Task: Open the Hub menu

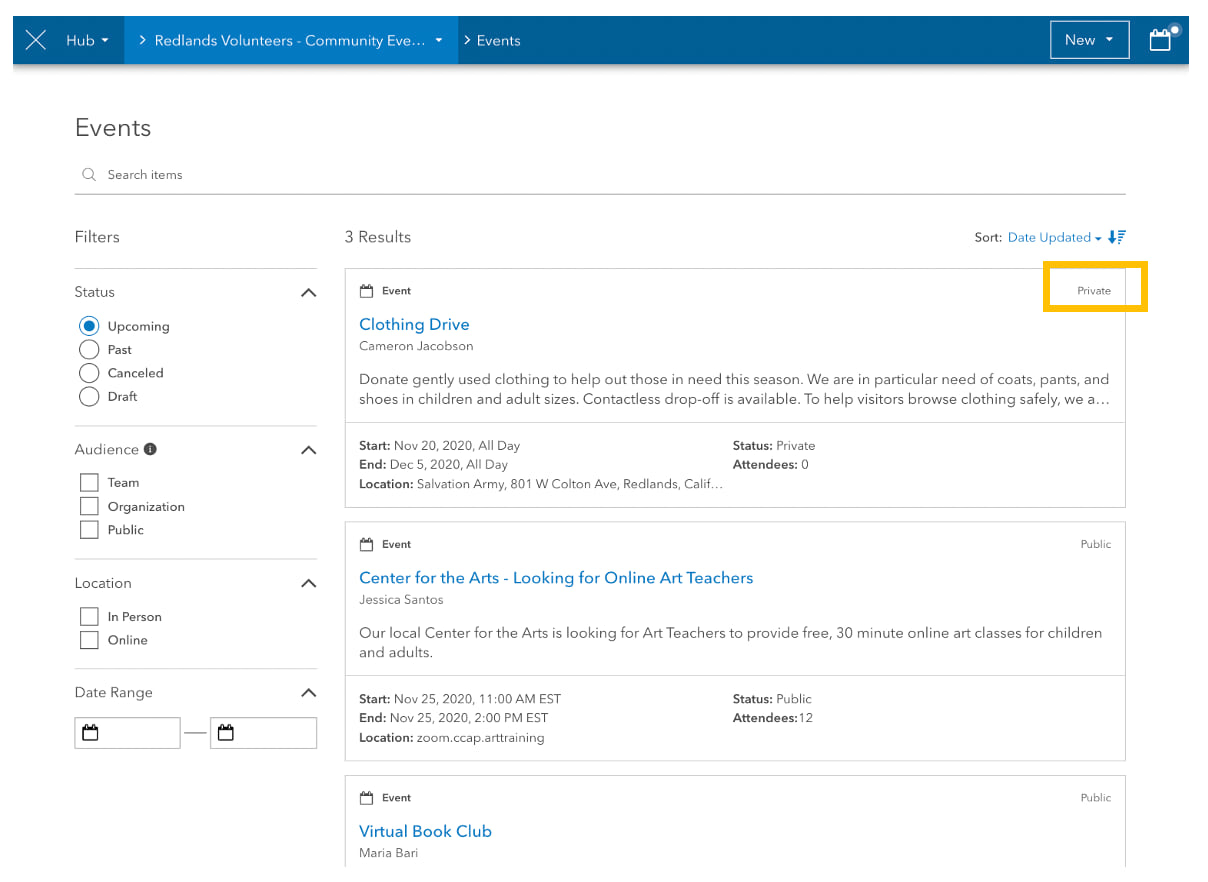Action: pos(87,41)
